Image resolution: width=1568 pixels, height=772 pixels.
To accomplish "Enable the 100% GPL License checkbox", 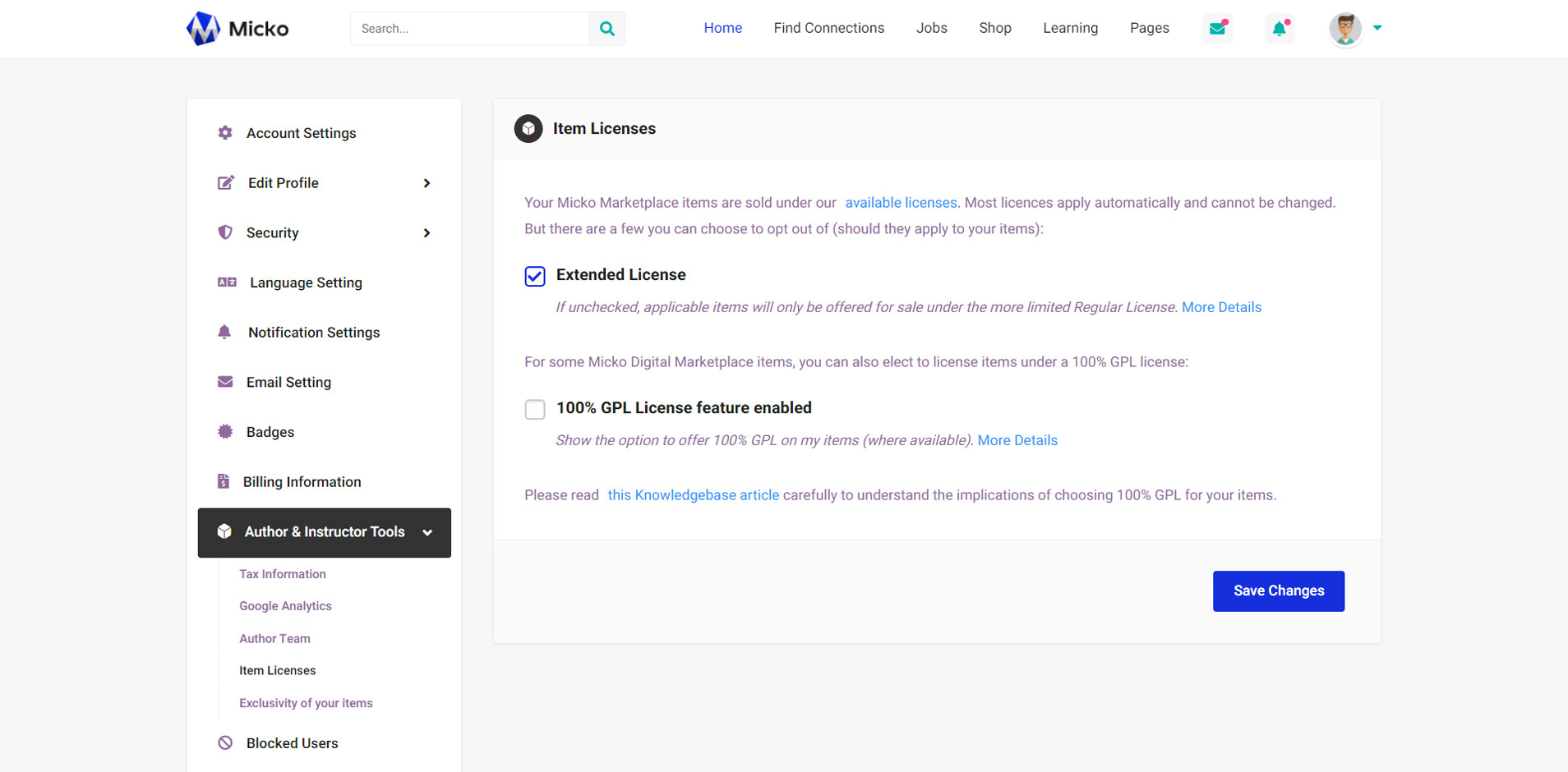I will pyautogui.click(x=535, y=409).
